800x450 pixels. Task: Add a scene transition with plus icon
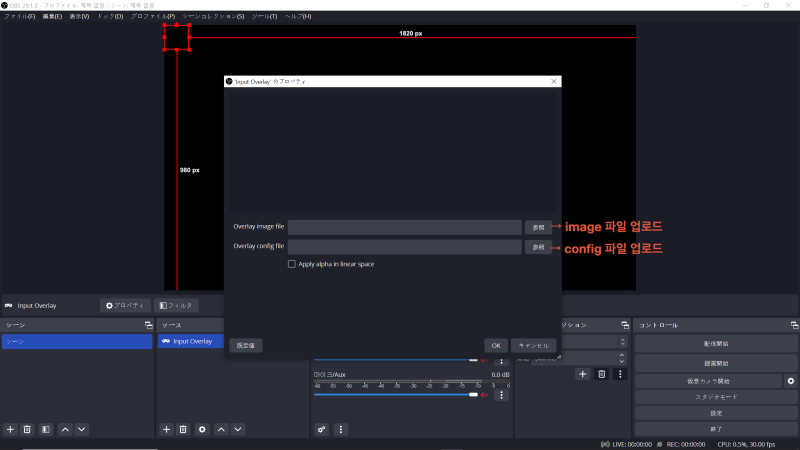(x=582, y=374)
